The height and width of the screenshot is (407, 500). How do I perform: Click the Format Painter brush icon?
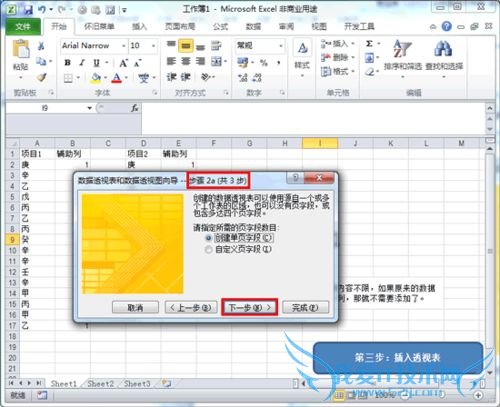click(x=41, y=78)
